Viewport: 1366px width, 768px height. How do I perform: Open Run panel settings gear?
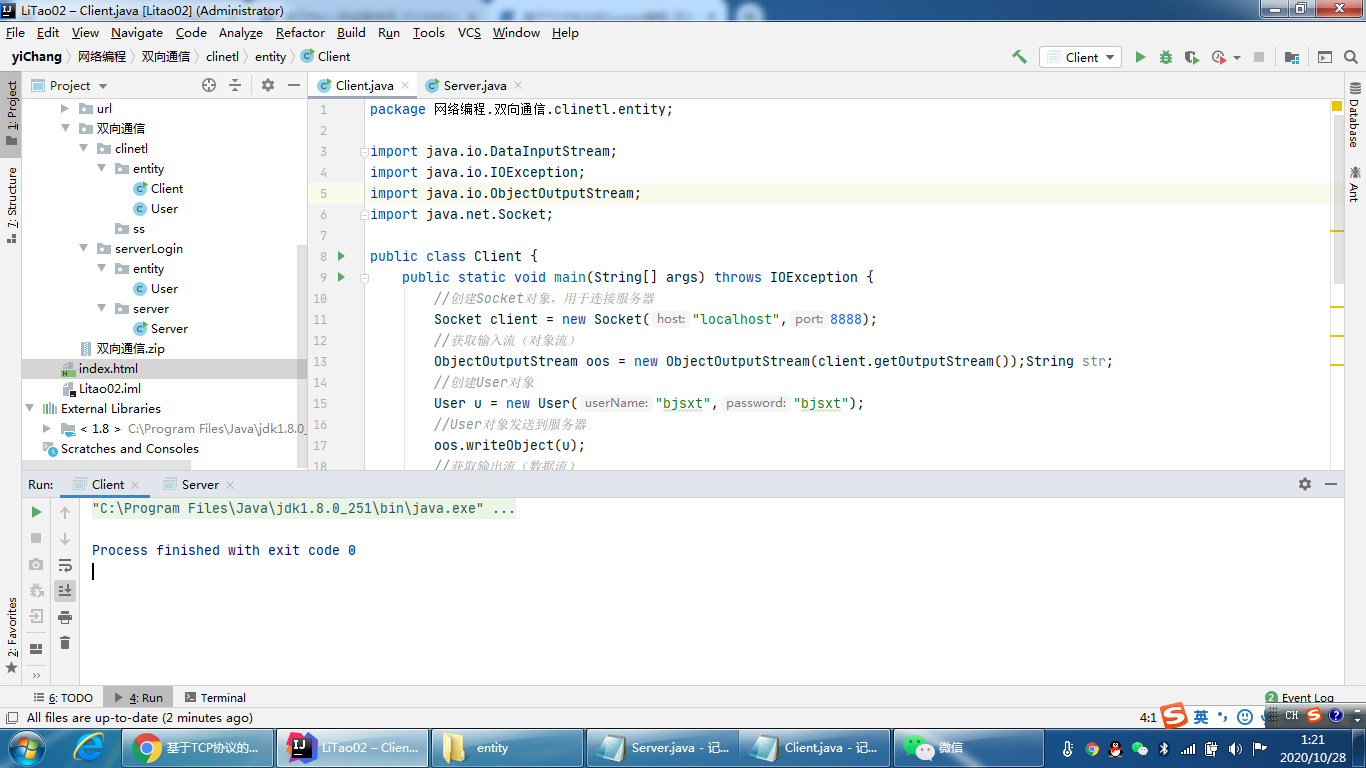coord(1305,484)
